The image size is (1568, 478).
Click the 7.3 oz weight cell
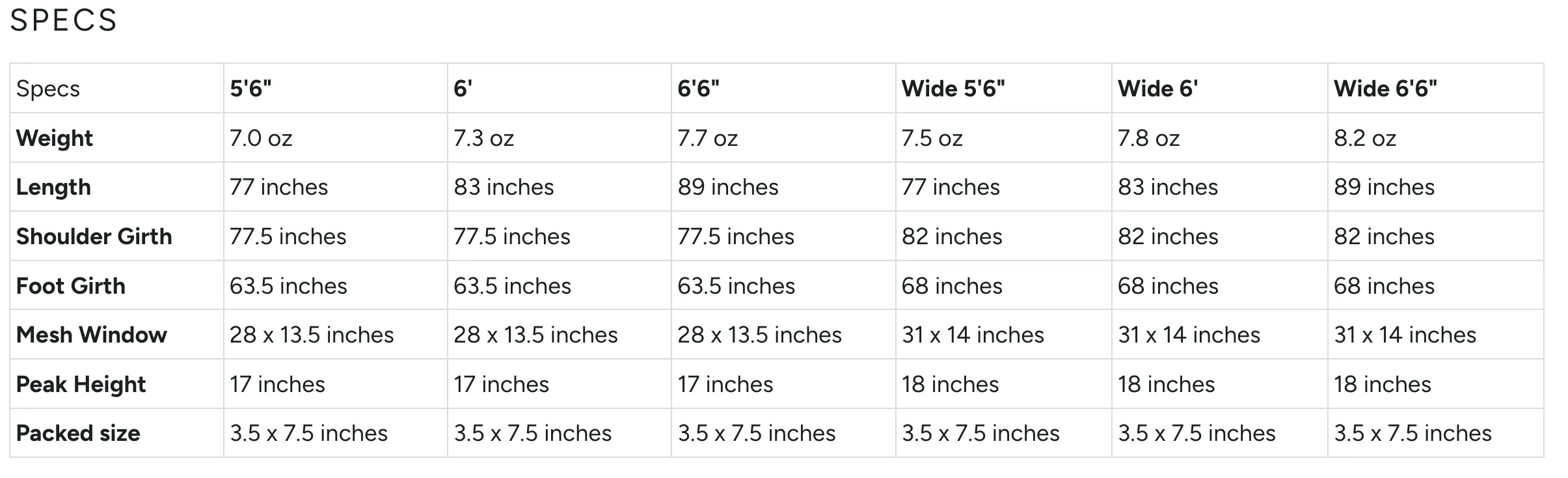(x=484, y=138)
